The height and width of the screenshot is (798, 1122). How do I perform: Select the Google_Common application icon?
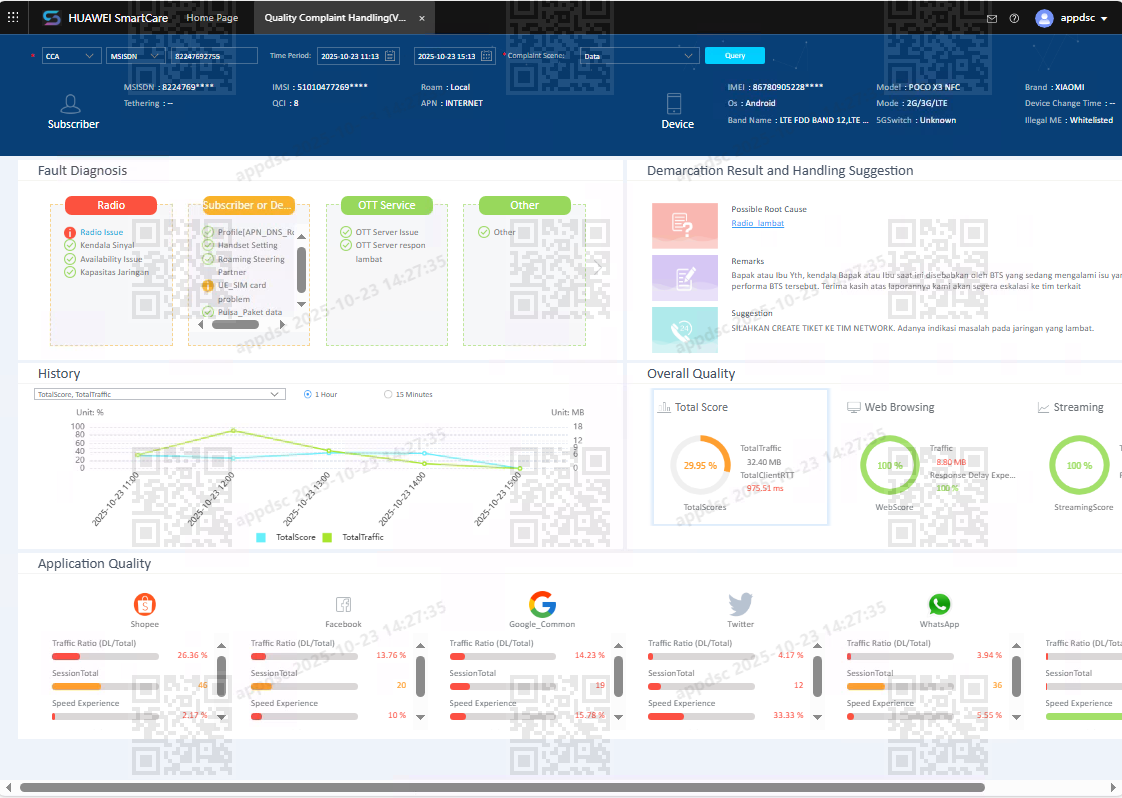[x=542, y=605]
